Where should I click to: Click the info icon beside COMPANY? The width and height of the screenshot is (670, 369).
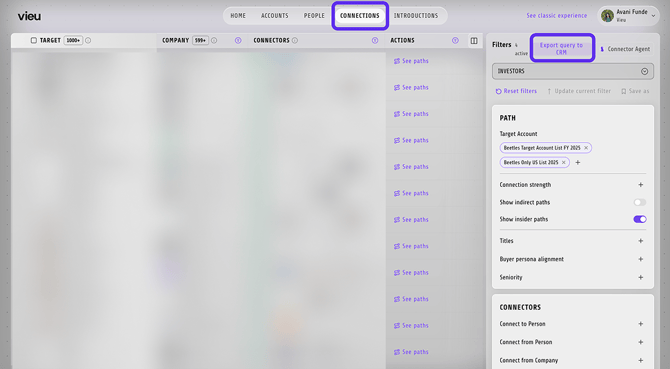tap(214, 40)
